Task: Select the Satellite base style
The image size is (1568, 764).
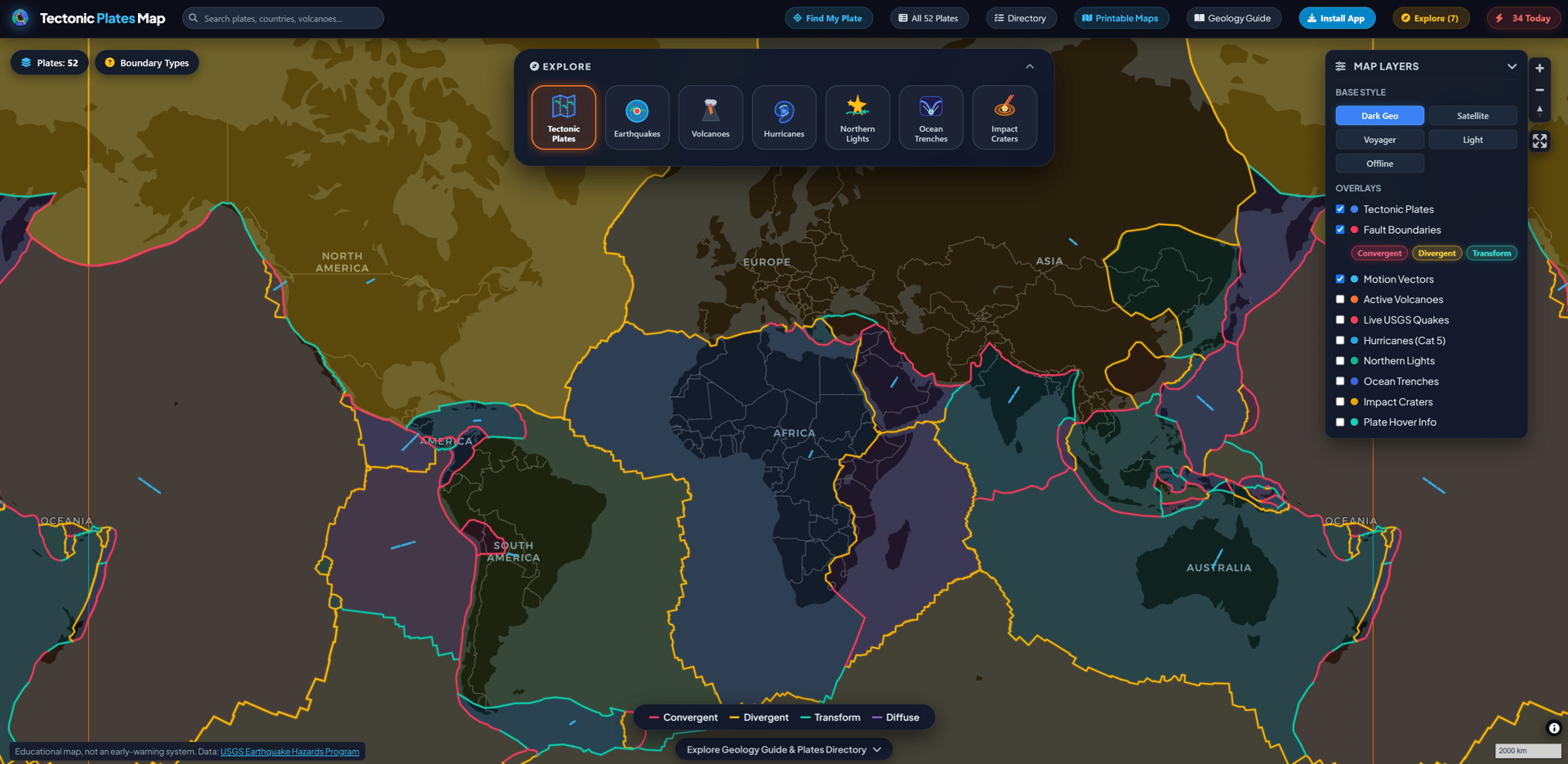Action: pyautogui.click(x=1472, y=116)
